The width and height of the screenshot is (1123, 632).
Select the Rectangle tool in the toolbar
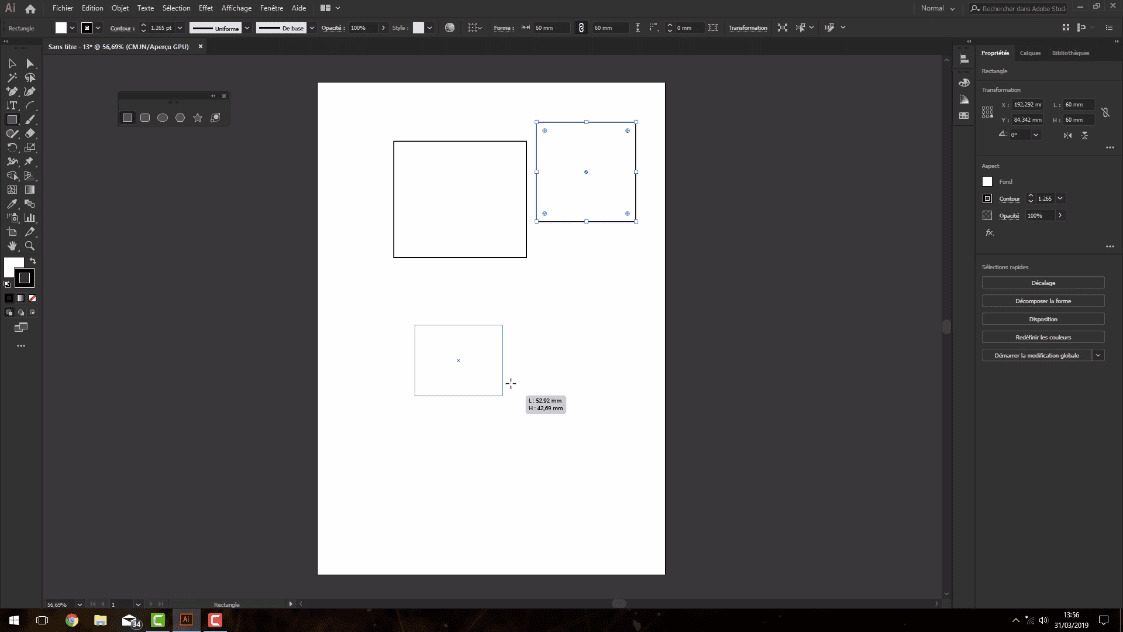point(12,119)
